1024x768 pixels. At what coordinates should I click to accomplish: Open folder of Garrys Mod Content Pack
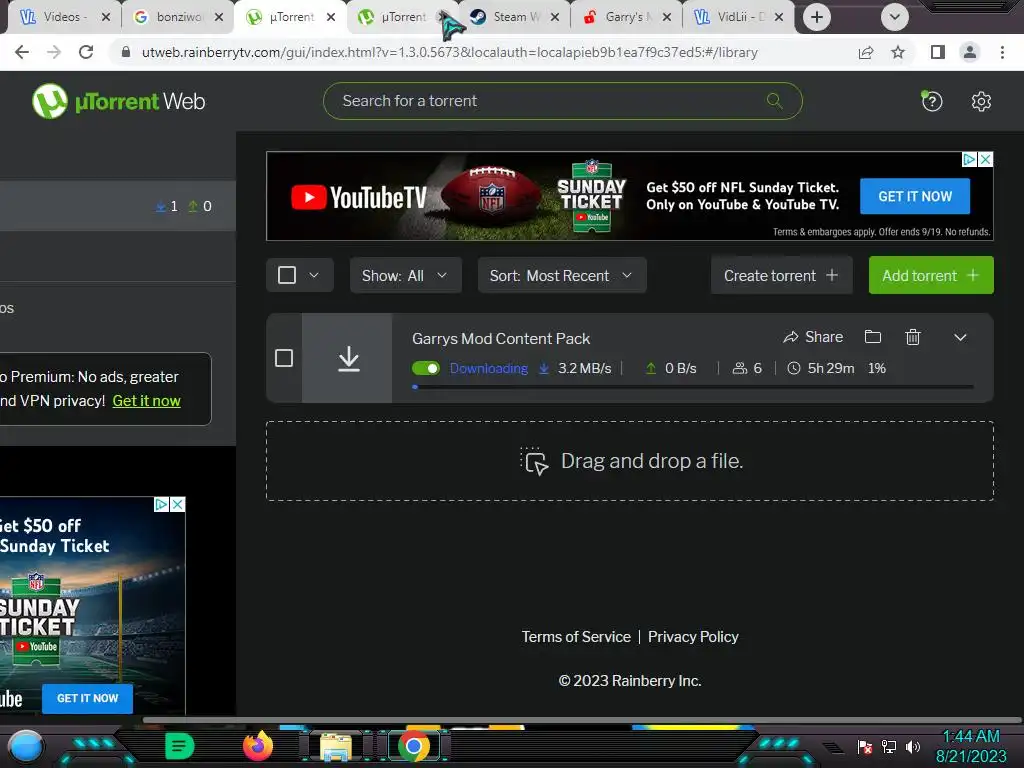tap(872, 337)
